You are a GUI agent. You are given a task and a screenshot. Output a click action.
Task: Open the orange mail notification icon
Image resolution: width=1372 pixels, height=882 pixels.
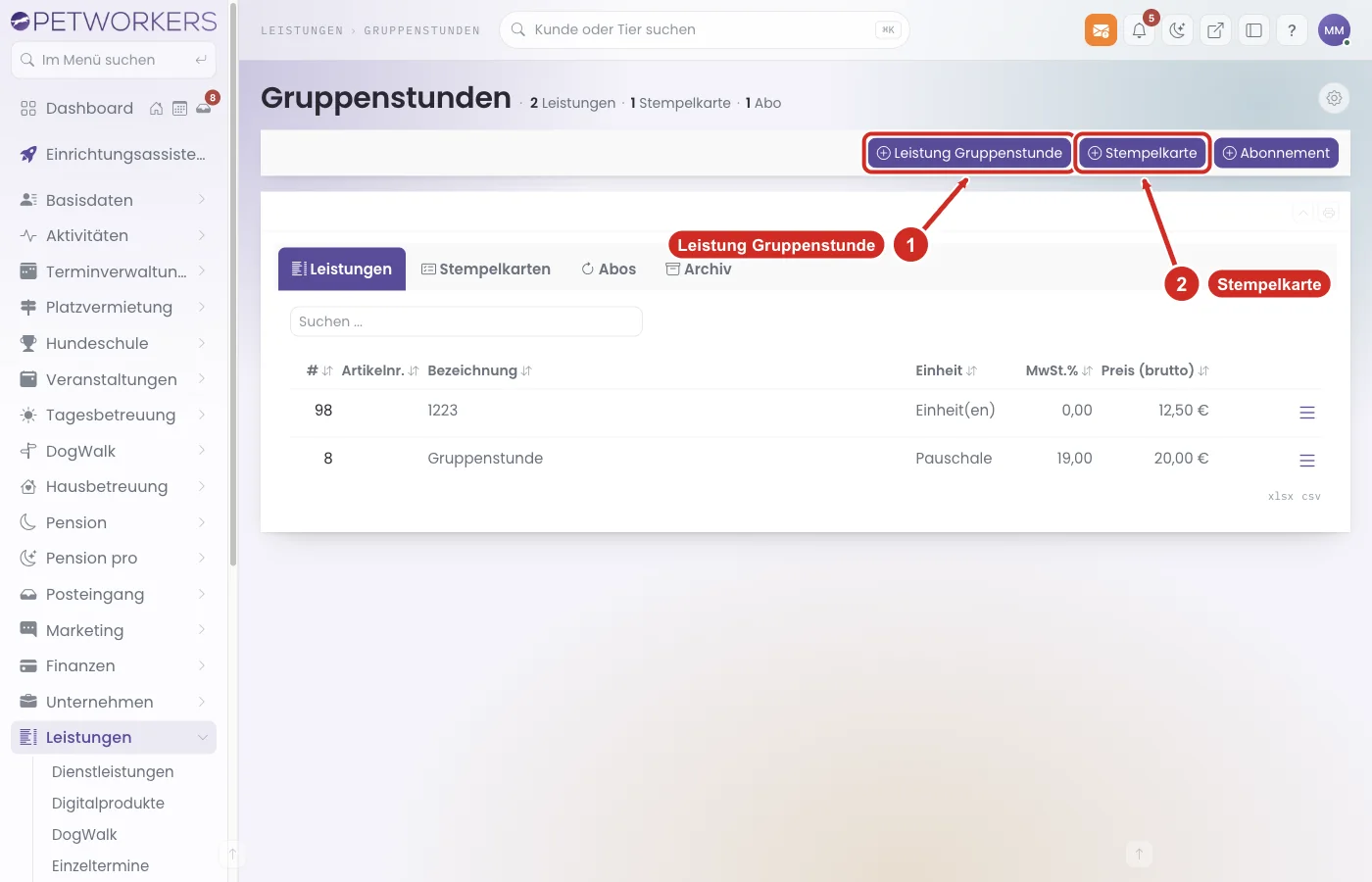click(1101, 30)
